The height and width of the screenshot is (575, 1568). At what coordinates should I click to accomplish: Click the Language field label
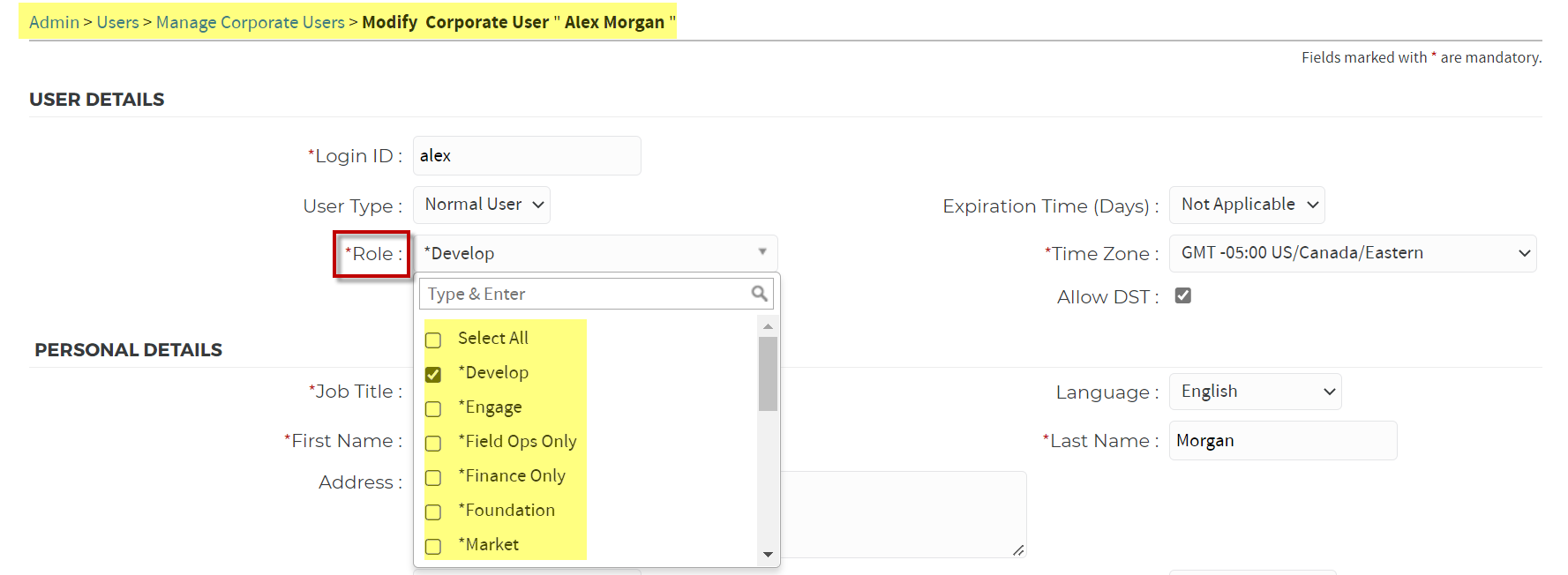(1107, 392)
